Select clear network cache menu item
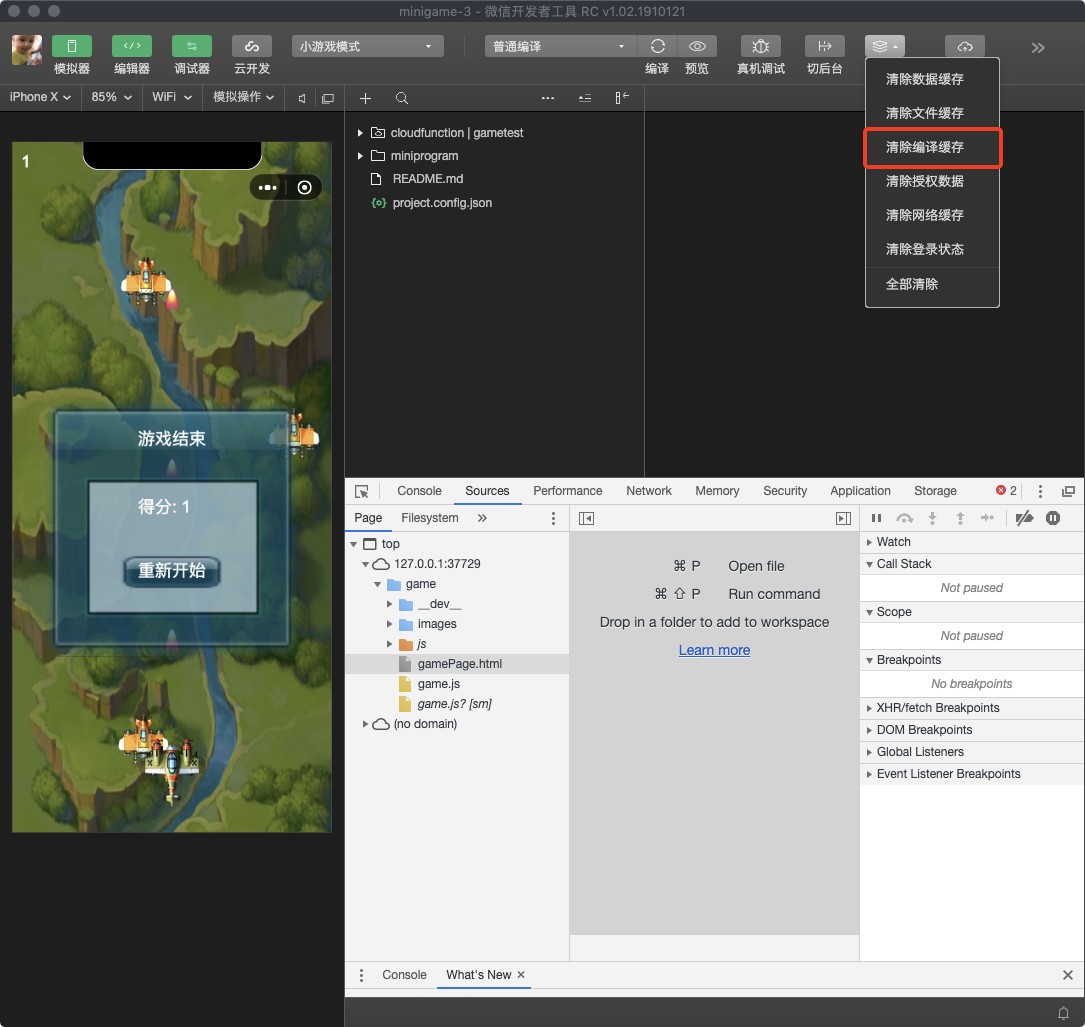1085x1027 pixels. coord(931,215)
